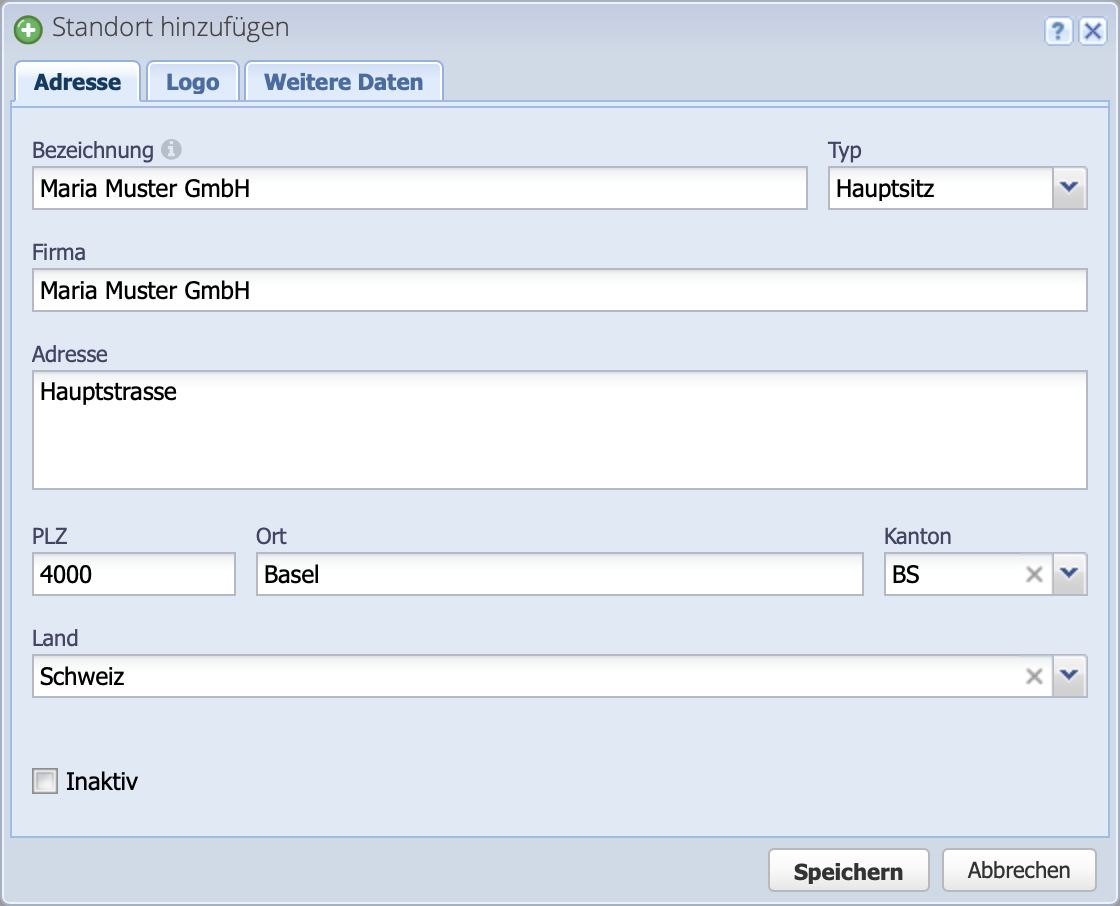Click the Abbrechen button
Viewport: 1120px width, 906px height.
pyautogui.click(x=1019, y=869)
